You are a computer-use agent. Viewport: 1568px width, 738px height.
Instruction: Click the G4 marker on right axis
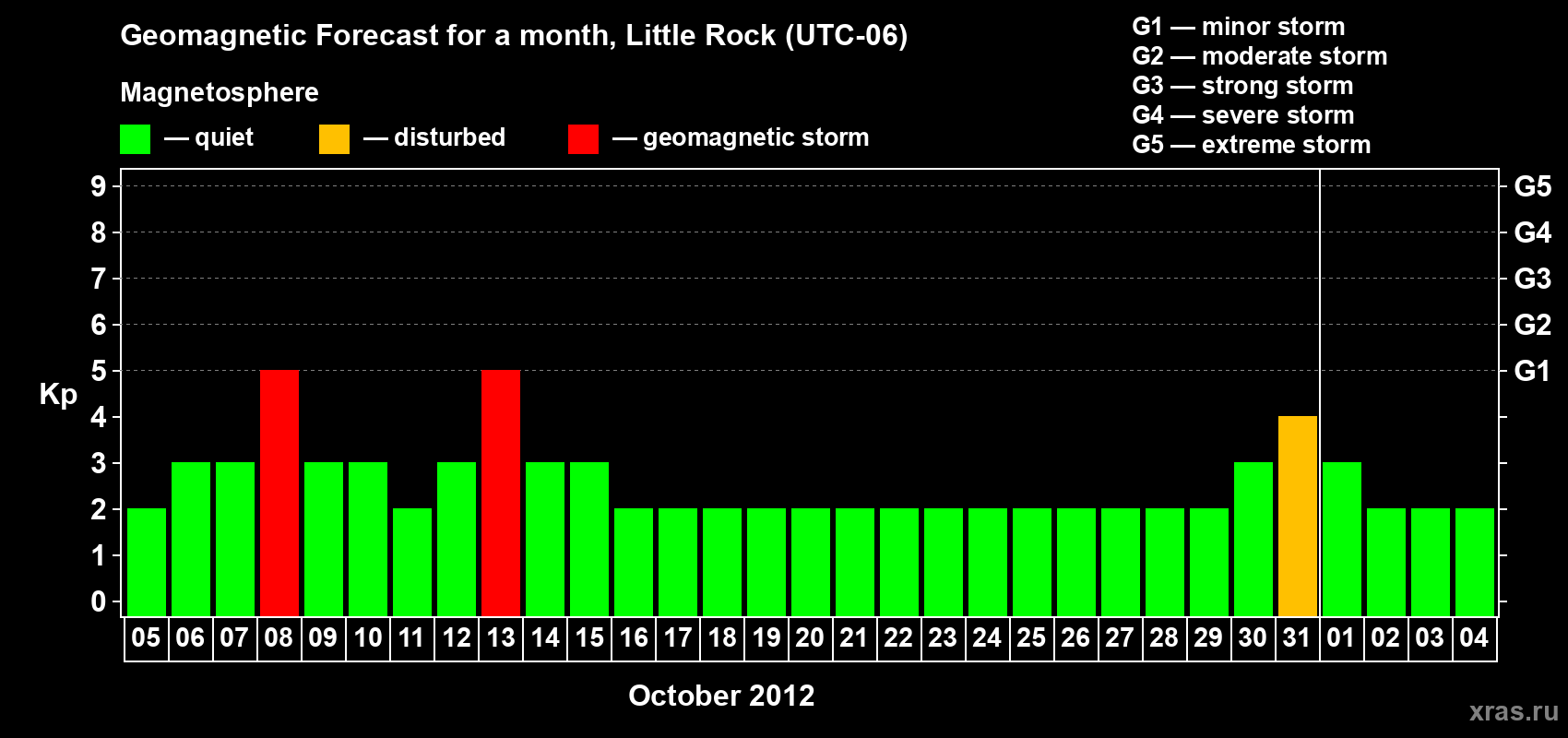(x=1532, y=232)
